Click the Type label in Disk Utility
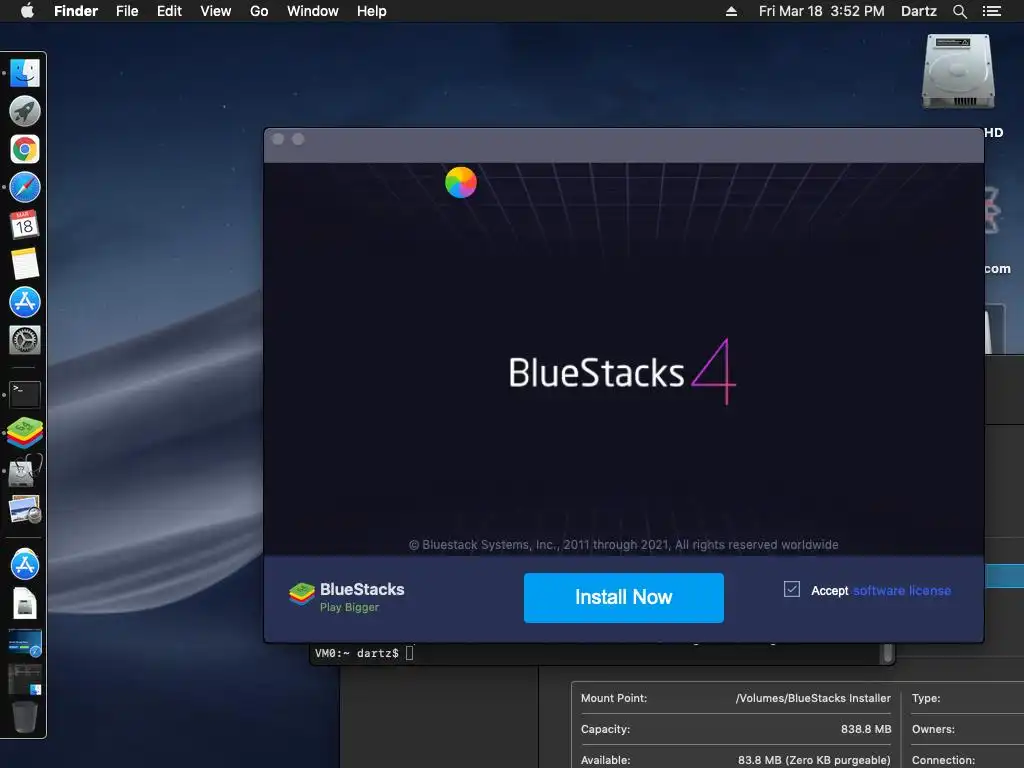The height and width of the screenshot is (768, 1024). coord(926,698)
